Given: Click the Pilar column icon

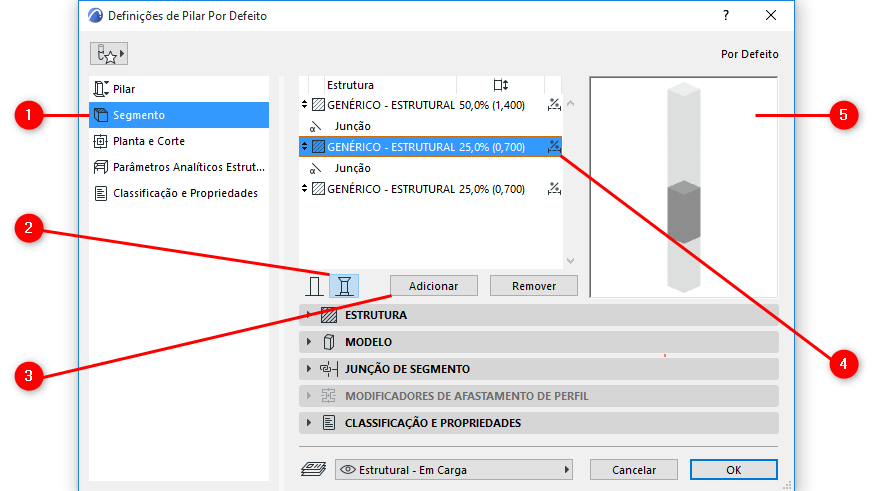Looking at the screenshot, I should 101,89.
